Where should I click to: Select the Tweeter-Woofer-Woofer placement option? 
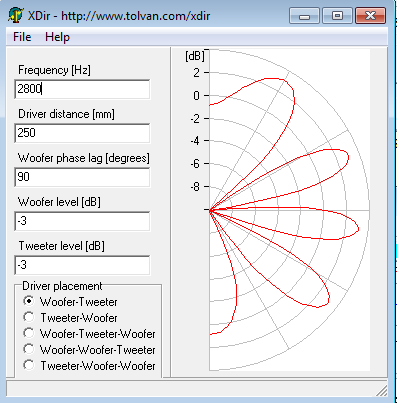click(x=89, y=365)
